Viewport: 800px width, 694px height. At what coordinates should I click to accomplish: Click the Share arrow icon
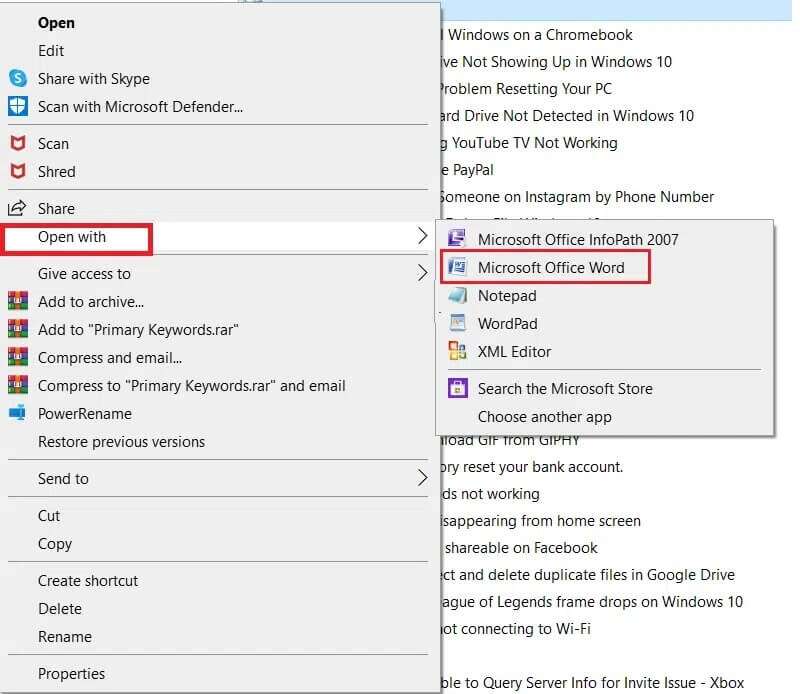tap(17, 208)
